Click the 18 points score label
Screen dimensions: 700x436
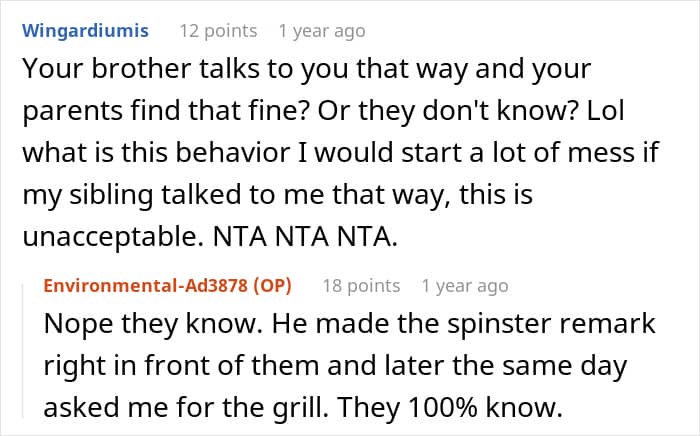tap(361, 286)
